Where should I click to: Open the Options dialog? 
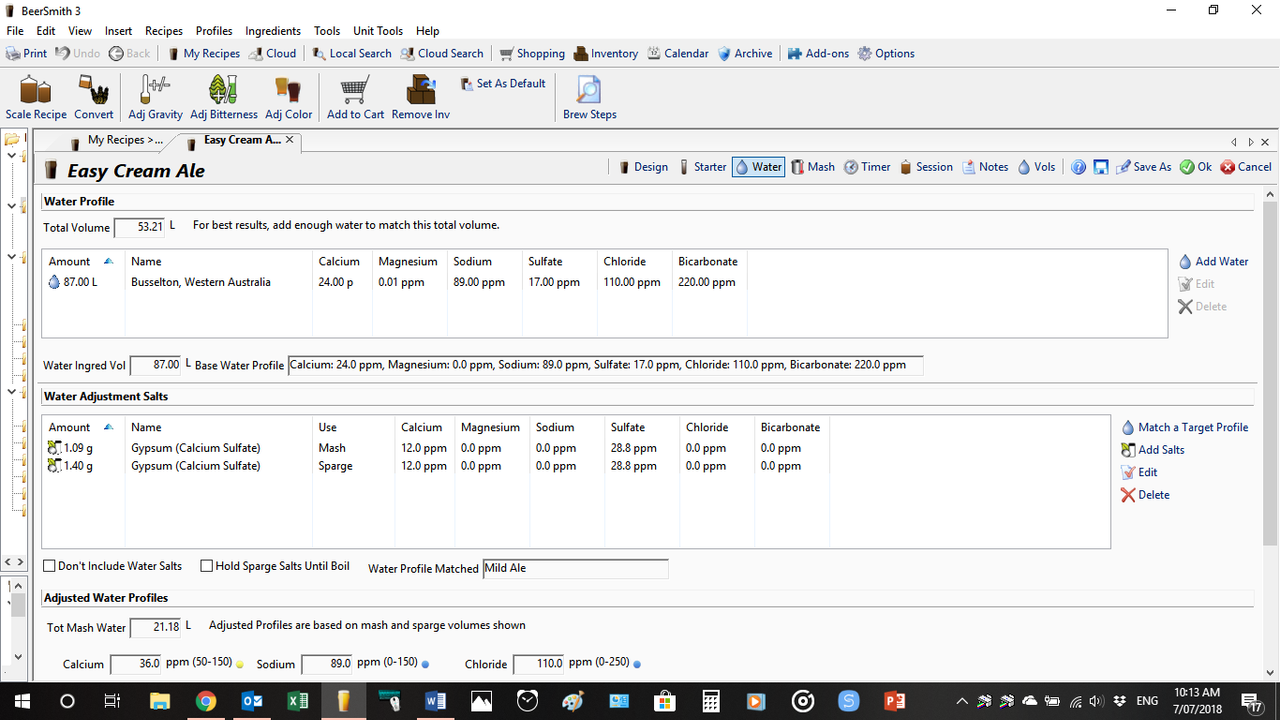point(886,54)
